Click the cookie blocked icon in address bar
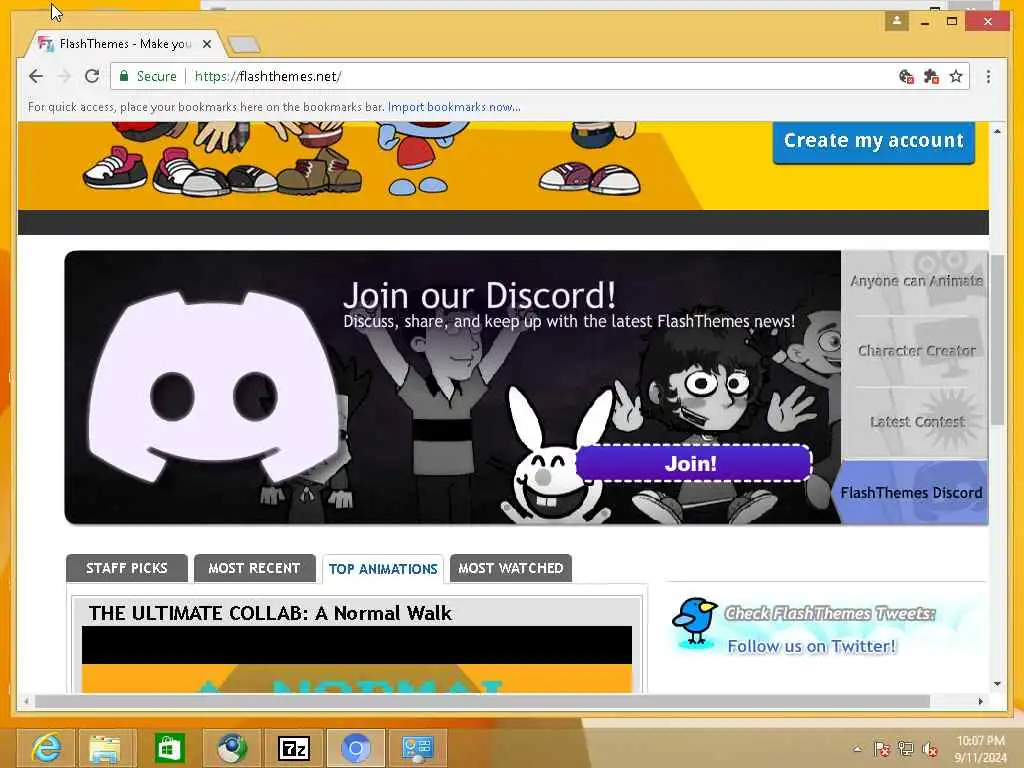The height and width of the screenshot is (768, 1024). (x=906, y=76)
